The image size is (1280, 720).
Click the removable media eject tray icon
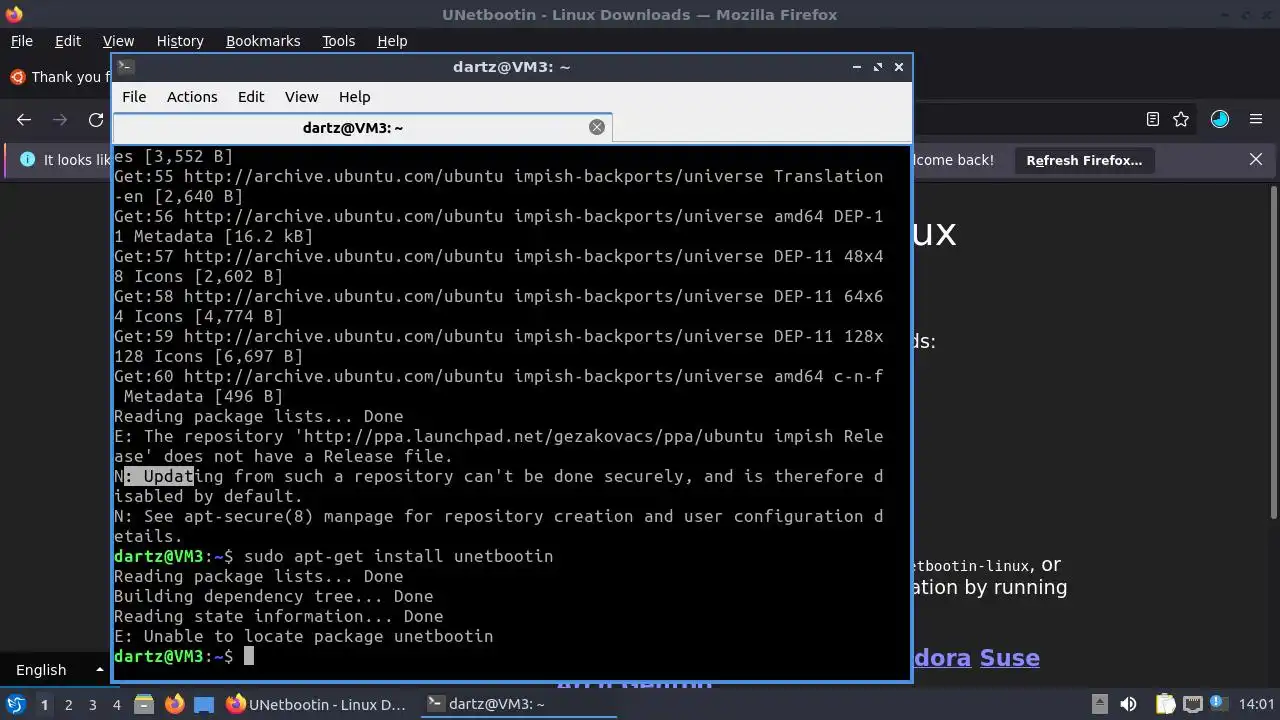tap(1099, 704)
